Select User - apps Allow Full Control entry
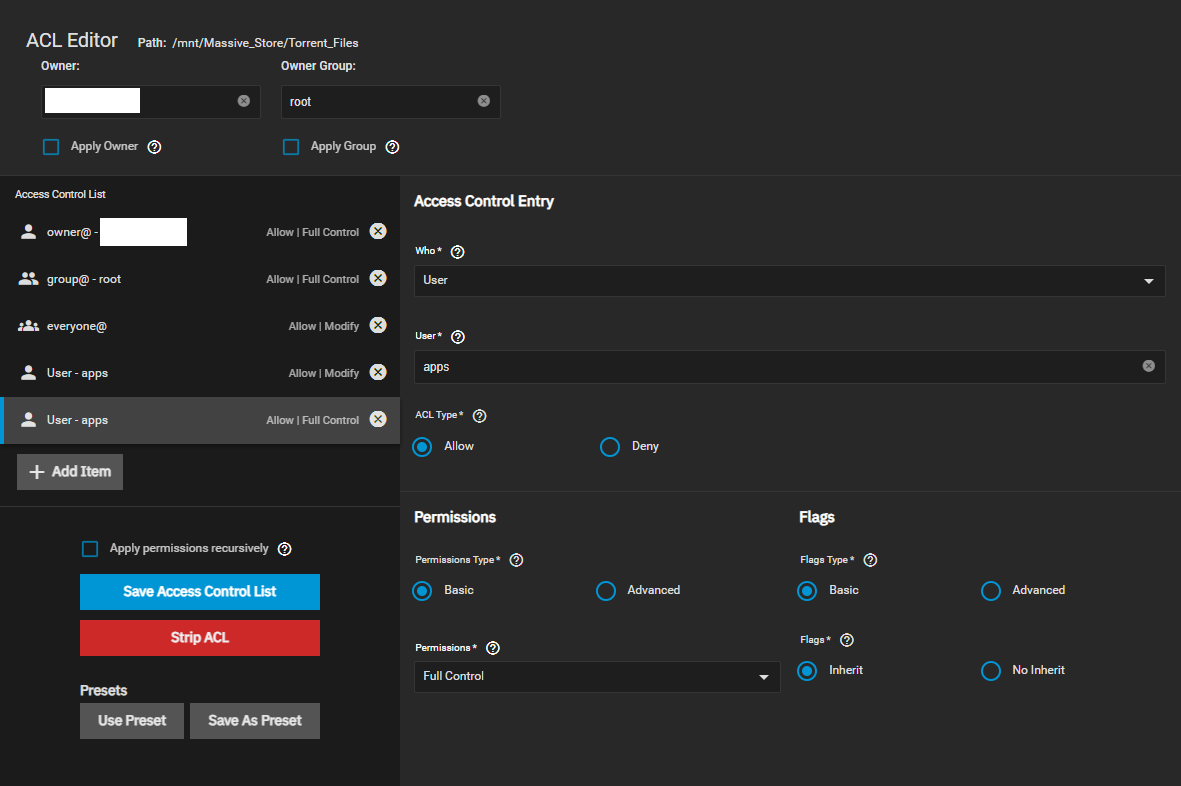The width and height of the screenshot is (1181, 786). [x=200, y=420]
